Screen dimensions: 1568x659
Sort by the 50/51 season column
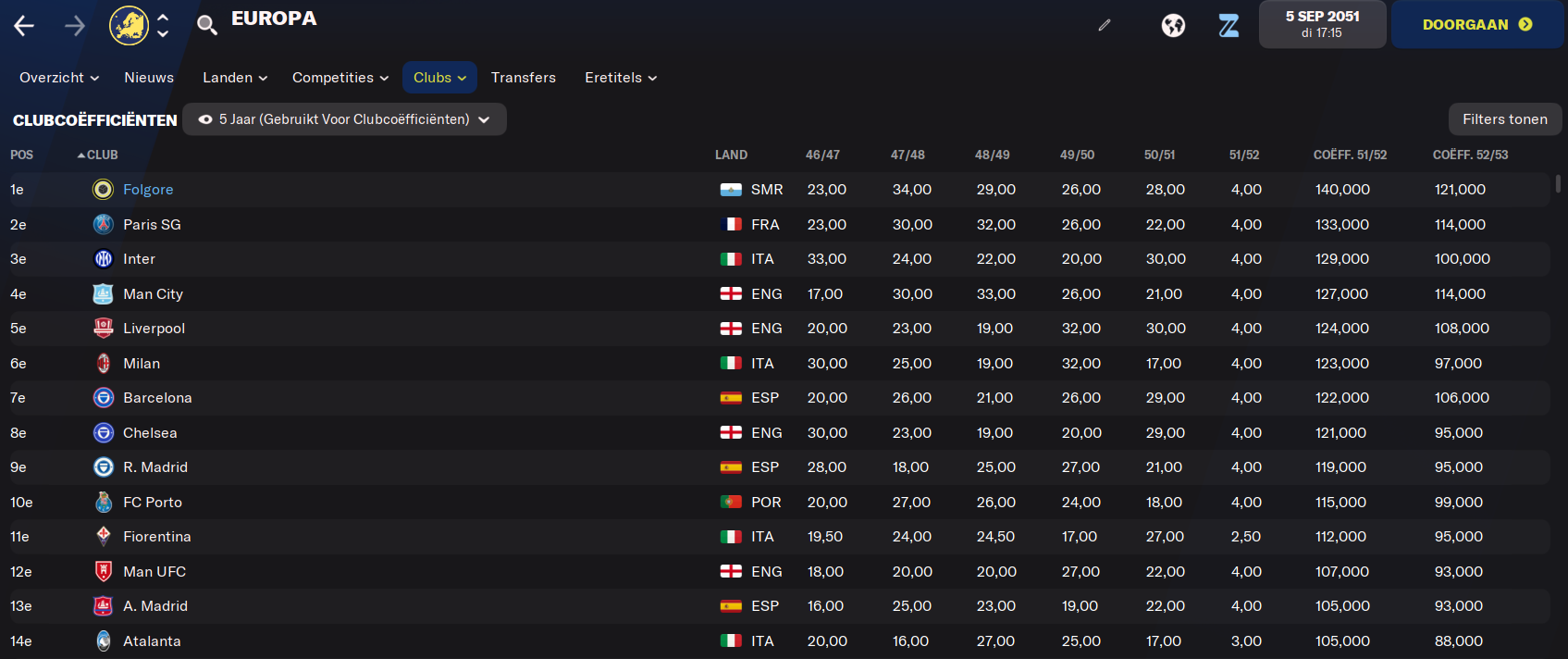pos(1159,155)
